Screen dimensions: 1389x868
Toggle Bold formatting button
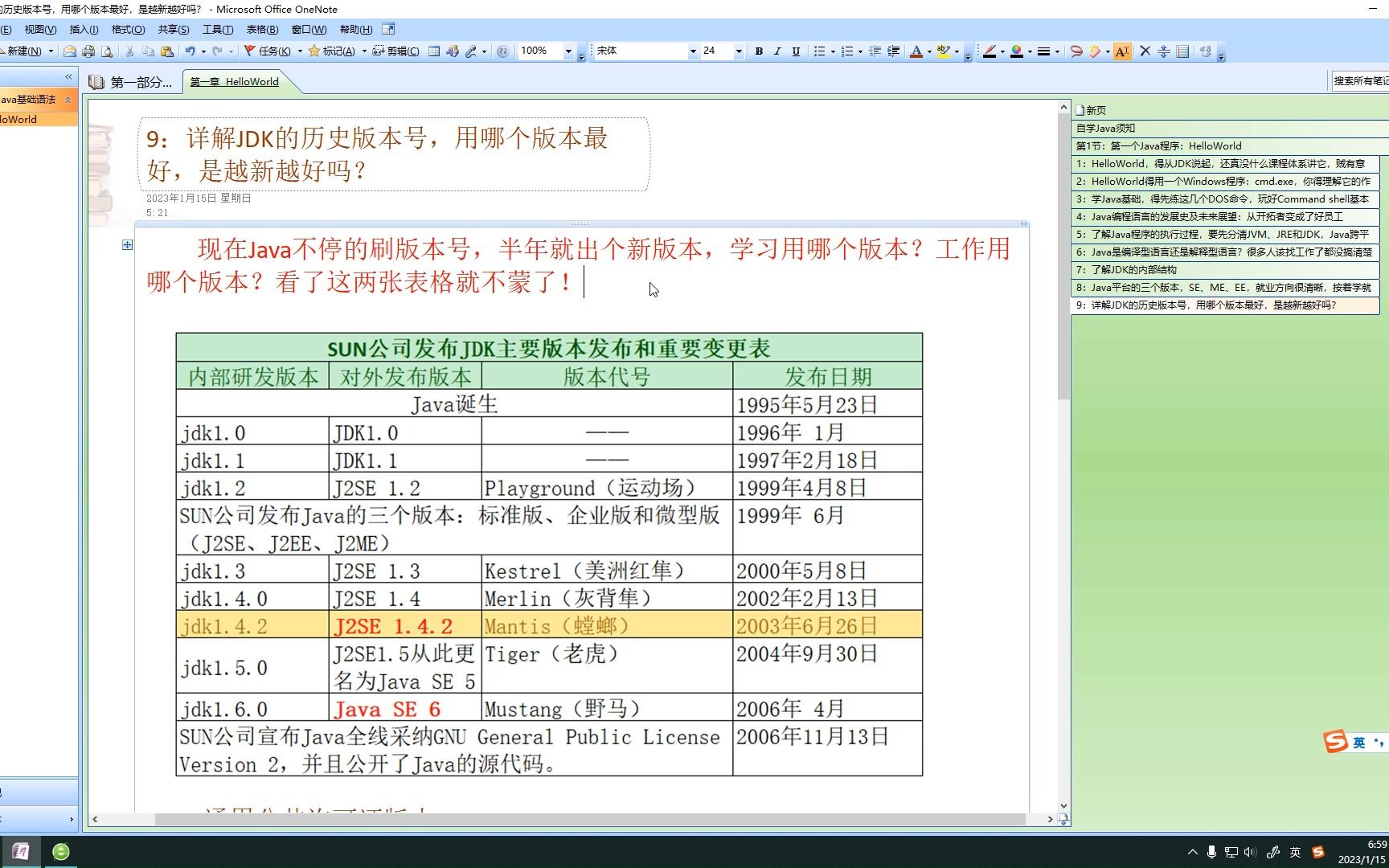click(759, 51)
